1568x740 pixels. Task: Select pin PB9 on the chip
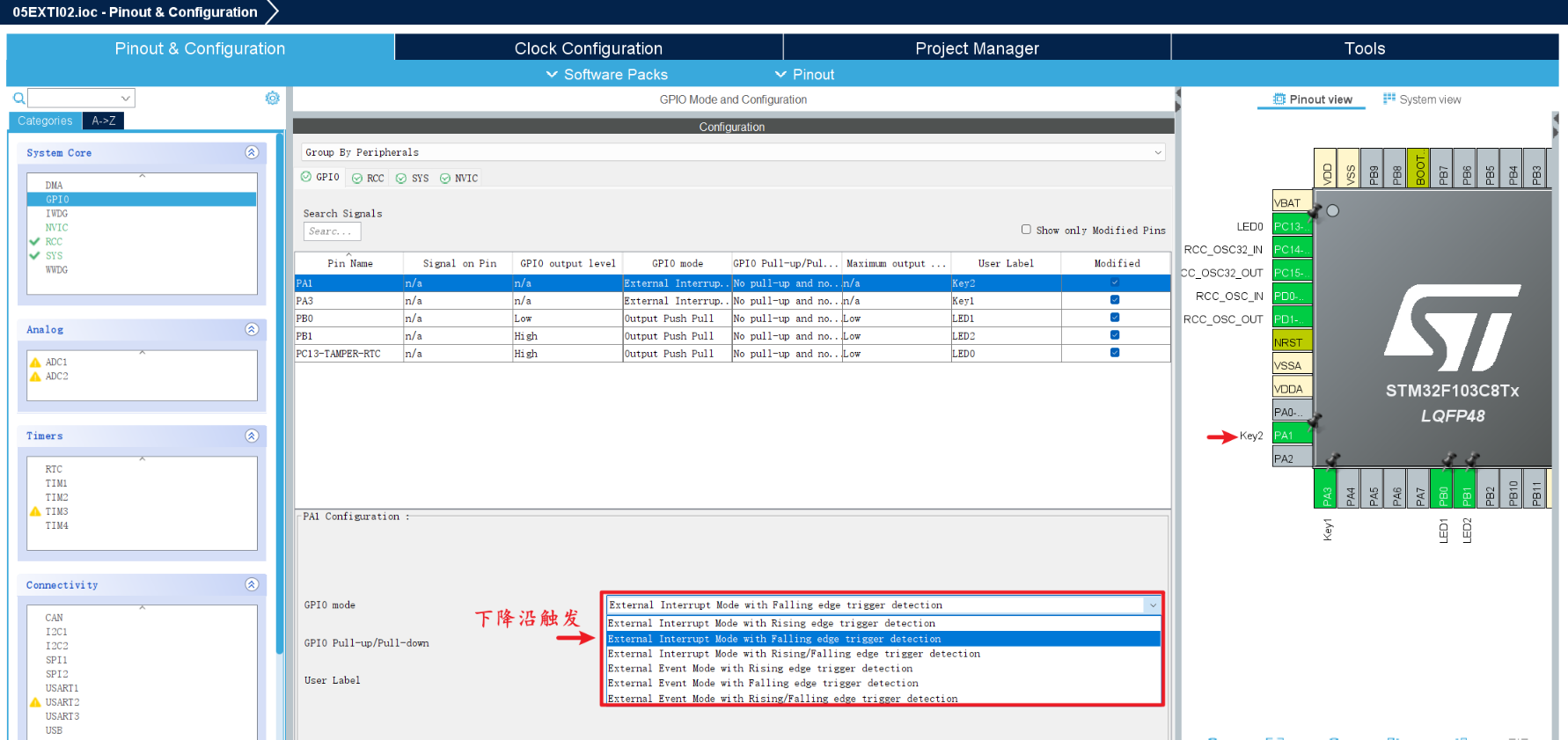1373,168
